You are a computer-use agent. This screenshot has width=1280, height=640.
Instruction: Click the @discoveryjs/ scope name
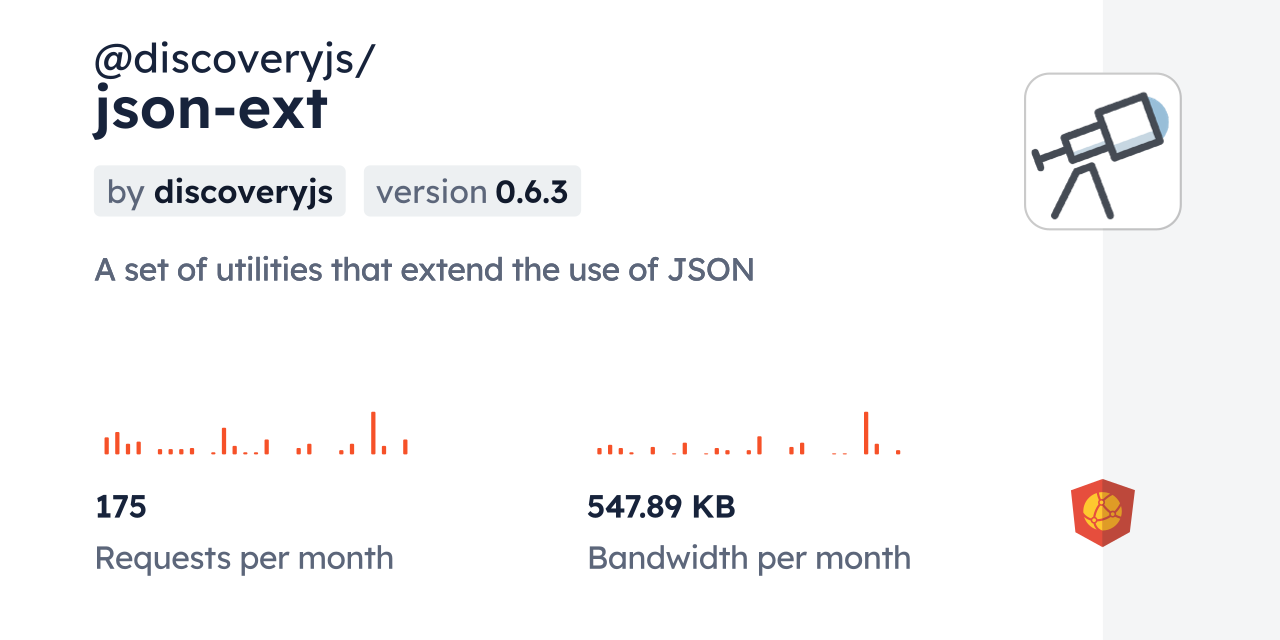click(x=234, y=60)
